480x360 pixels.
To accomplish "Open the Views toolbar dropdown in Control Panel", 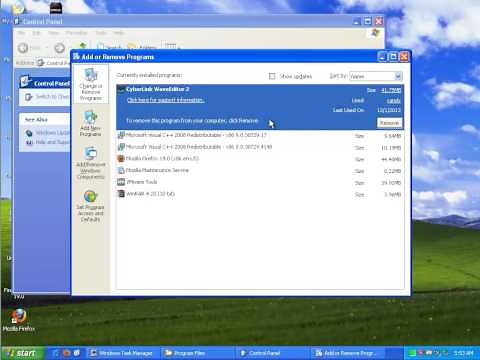I will pyautogui.click(x=171, y=47).
